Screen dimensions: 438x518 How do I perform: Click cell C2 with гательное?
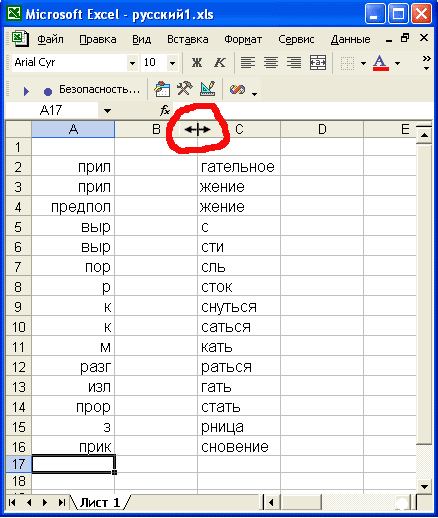tap(239, 167)
